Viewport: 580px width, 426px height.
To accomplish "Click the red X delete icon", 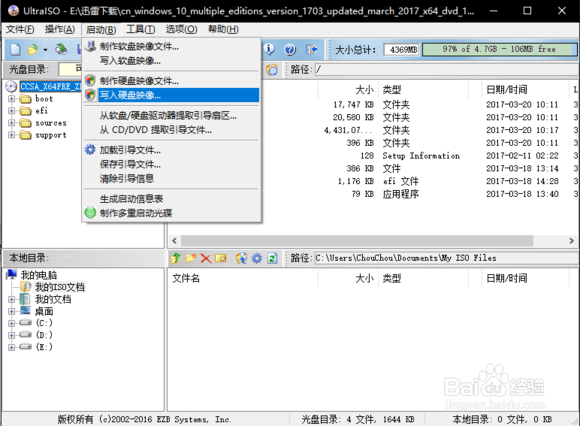I will (206, 258).
